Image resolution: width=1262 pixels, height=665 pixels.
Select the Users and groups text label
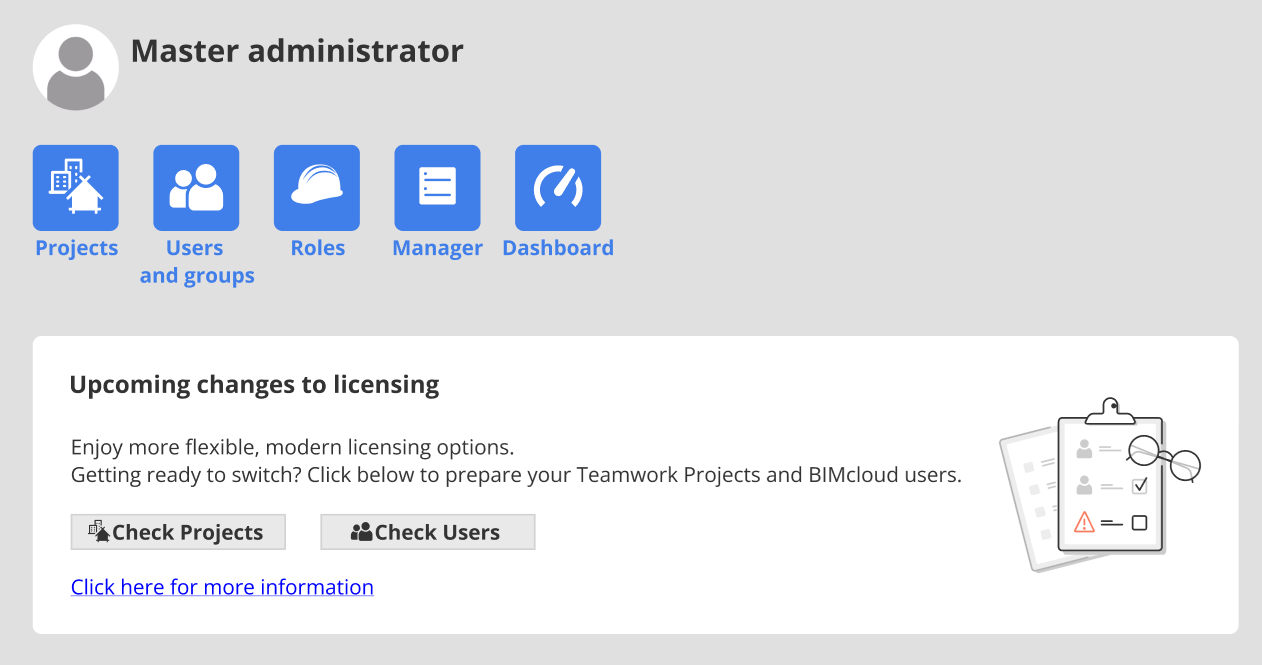click(197, 262)
